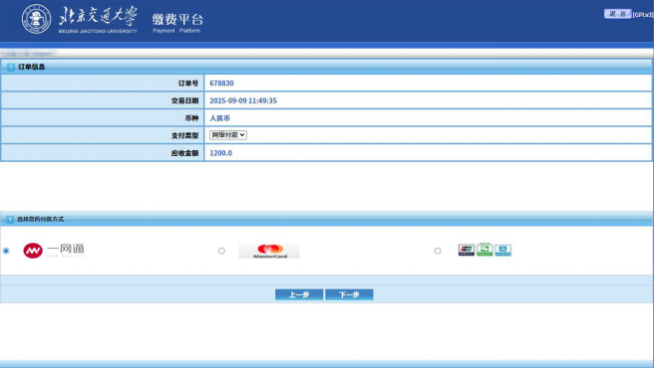
Task: Click the 支付类型 row label
Action: 185,136
